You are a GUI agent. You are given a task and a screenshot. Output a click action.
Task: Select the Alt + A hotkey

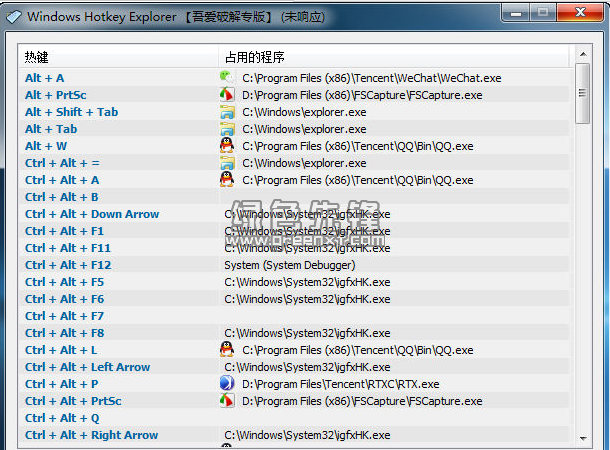click(x=44, y=78)
